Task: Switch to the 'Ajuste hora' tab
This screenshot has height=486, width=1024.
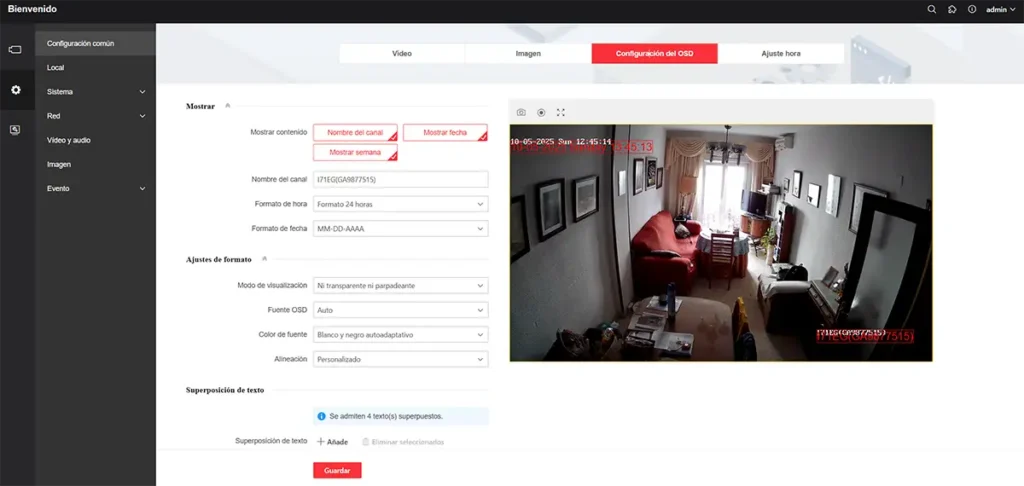Action: point(780,53)
